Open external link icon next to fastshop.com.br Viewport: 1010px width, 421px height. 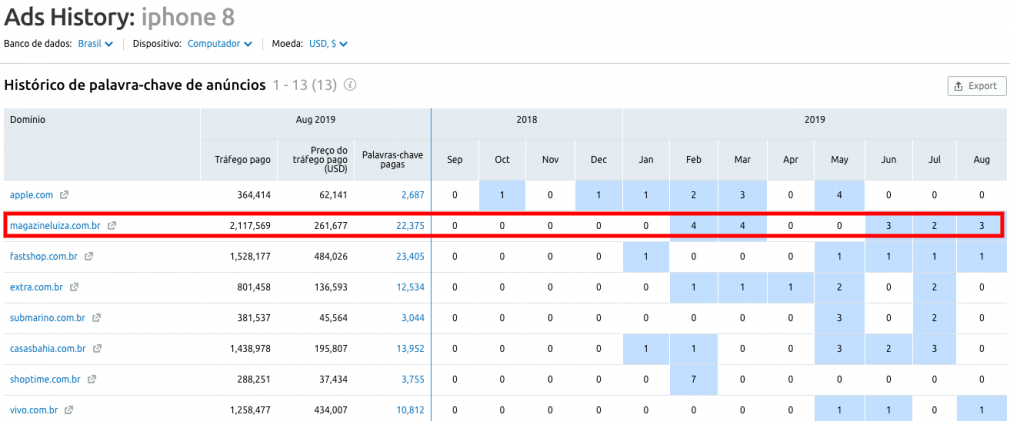click(89, 256)
